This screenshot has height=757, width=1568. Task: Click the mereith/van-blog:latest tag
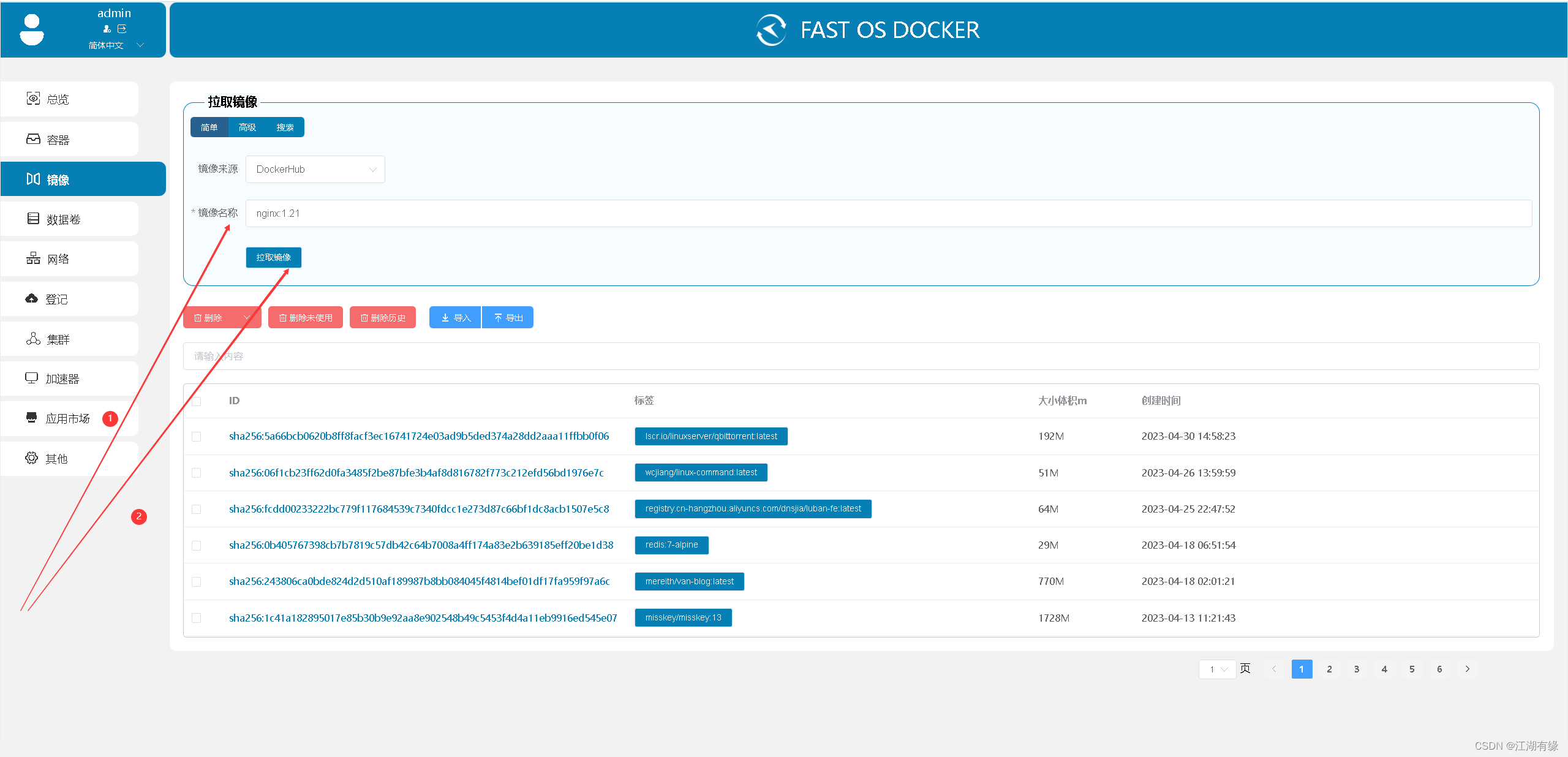[689, 581]
